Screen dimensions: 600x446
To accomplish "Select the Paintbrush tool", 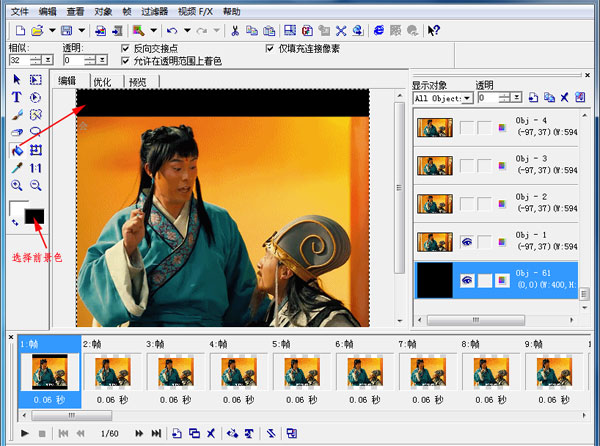I will point(16,115).
